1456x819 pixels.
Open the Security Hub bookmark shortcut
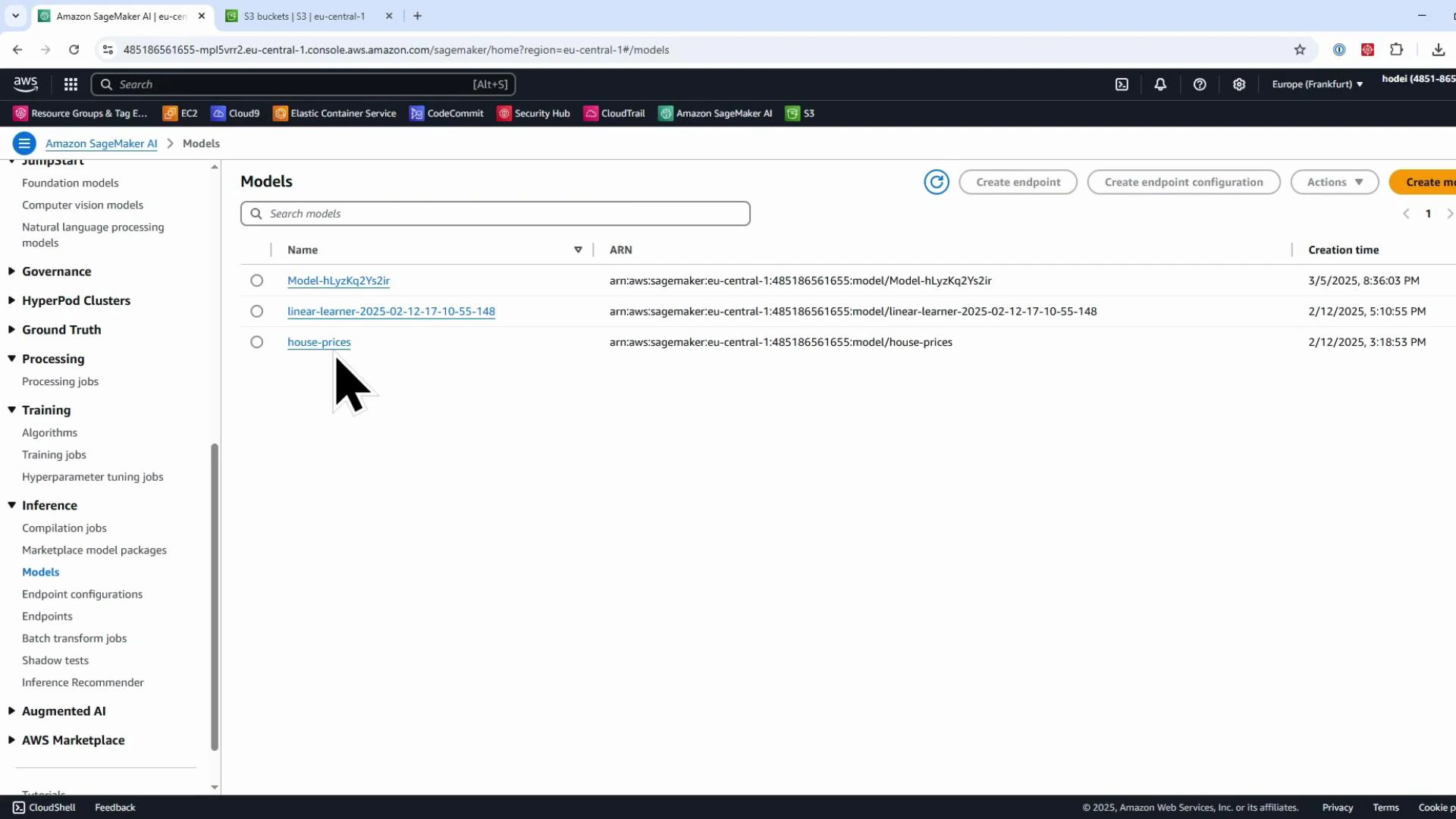(505, 113)
